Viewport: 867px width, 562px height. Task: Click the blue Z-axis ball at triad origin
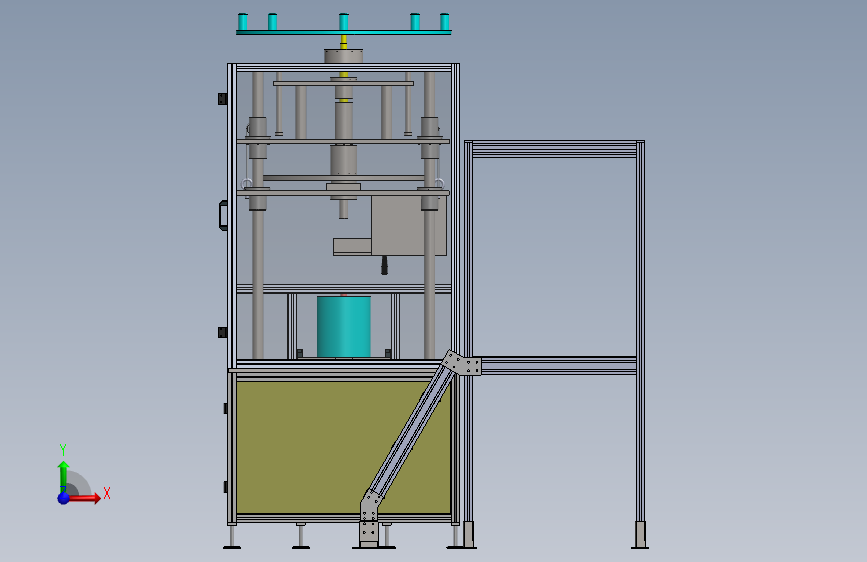tap(64, 498)
